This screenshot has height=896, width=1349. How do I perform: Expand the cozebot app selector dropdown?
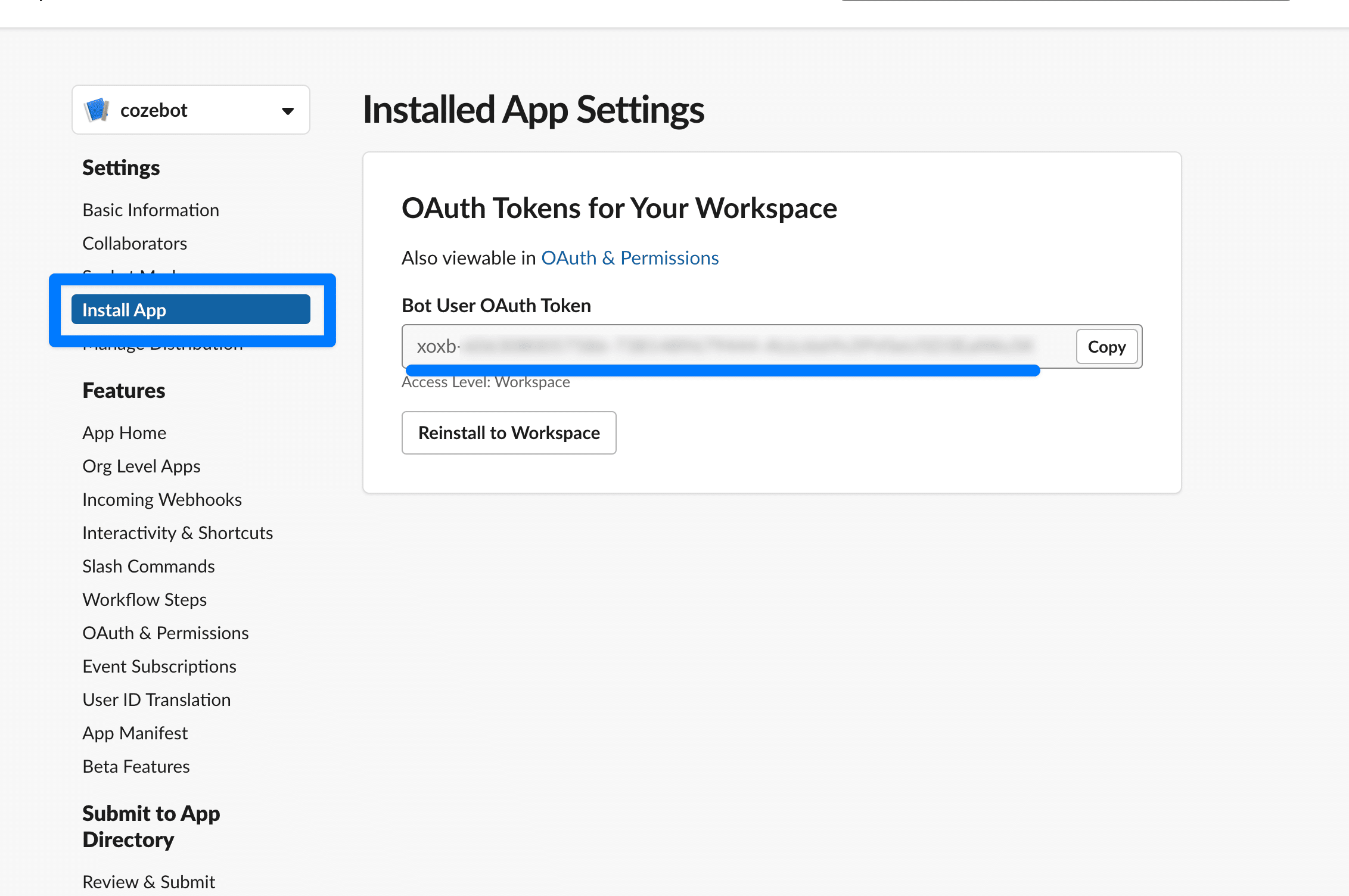pos(287,111)
